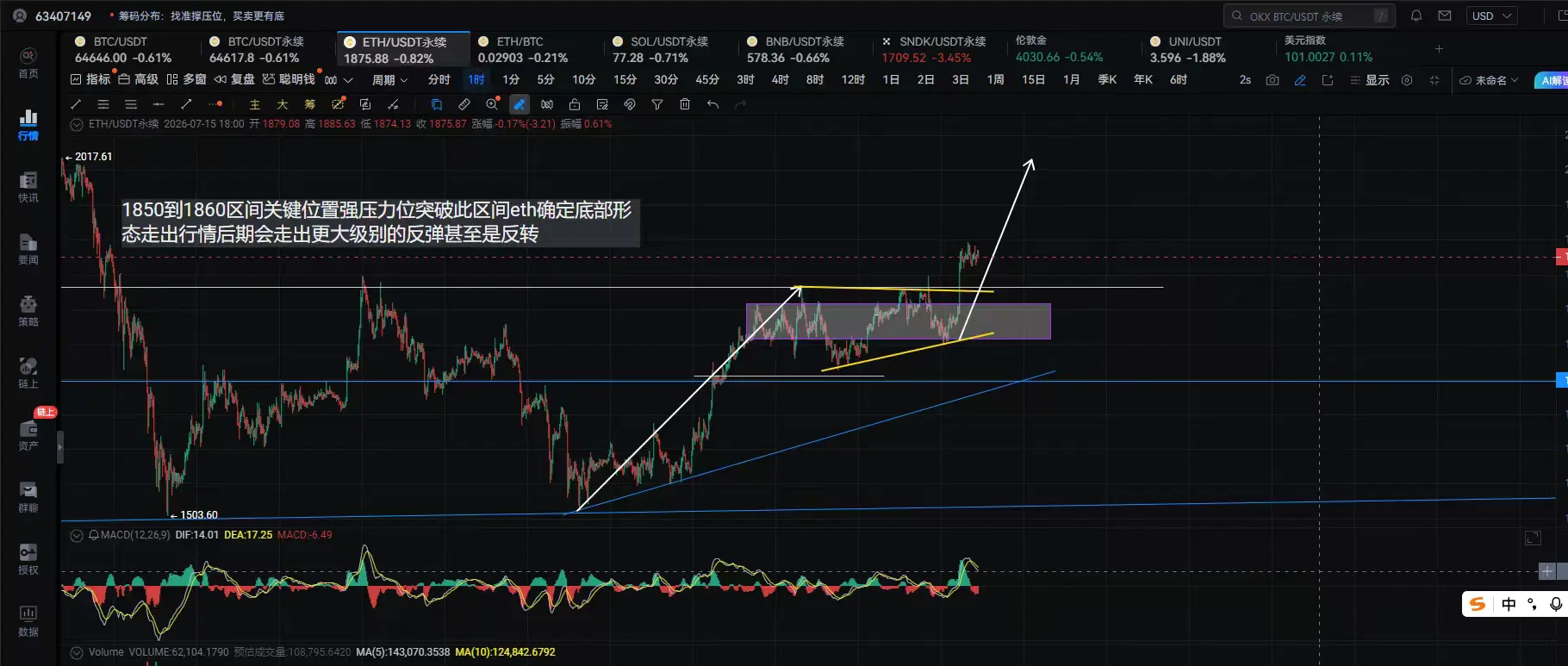Open the USD currency dropdown
This screenshot has height=666, width=1568.
pos(1492,16)
